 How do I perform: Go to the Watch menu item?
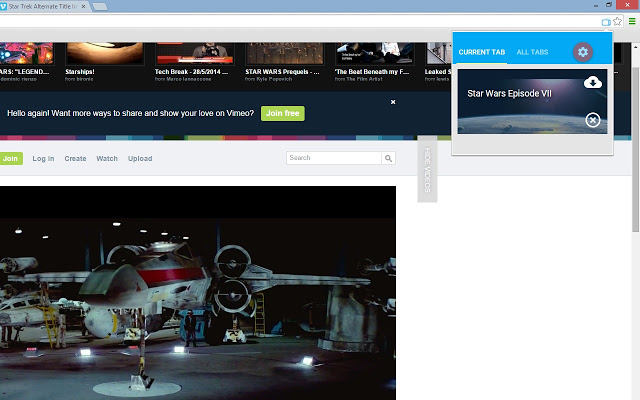click(x=107, y=158)
